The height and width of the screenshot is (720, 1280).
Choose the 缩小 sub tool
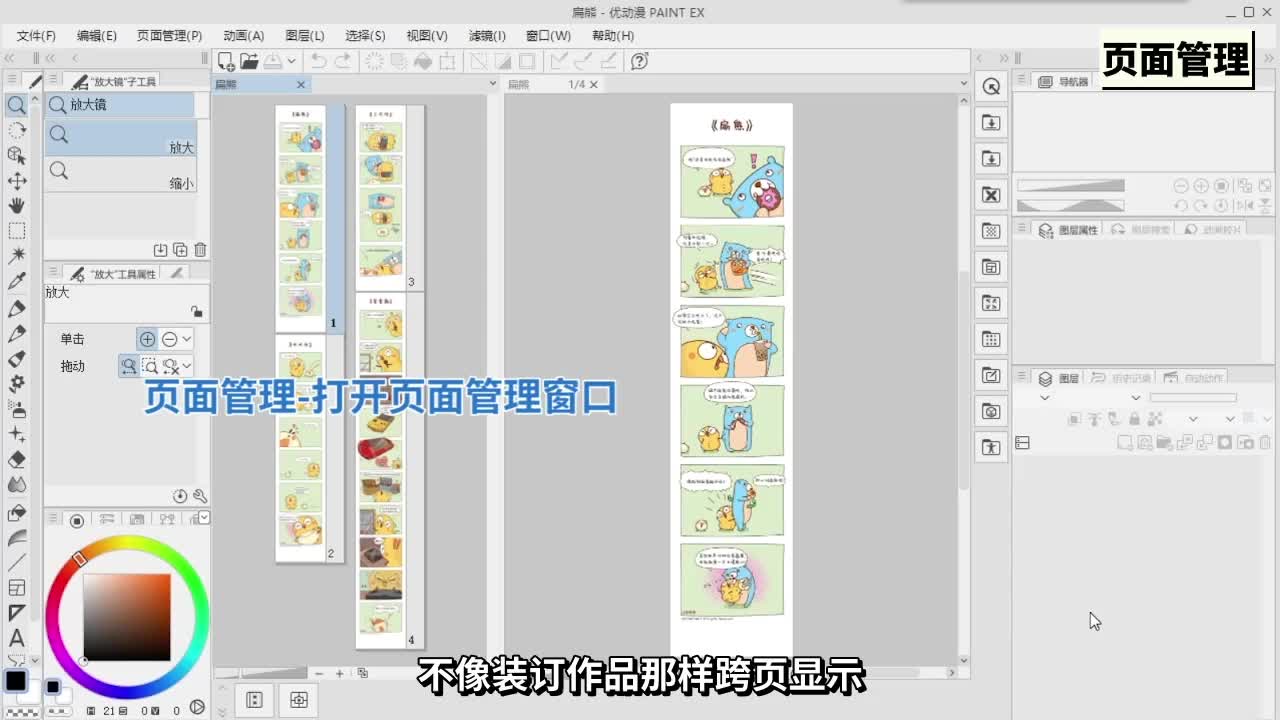point(120,175)
